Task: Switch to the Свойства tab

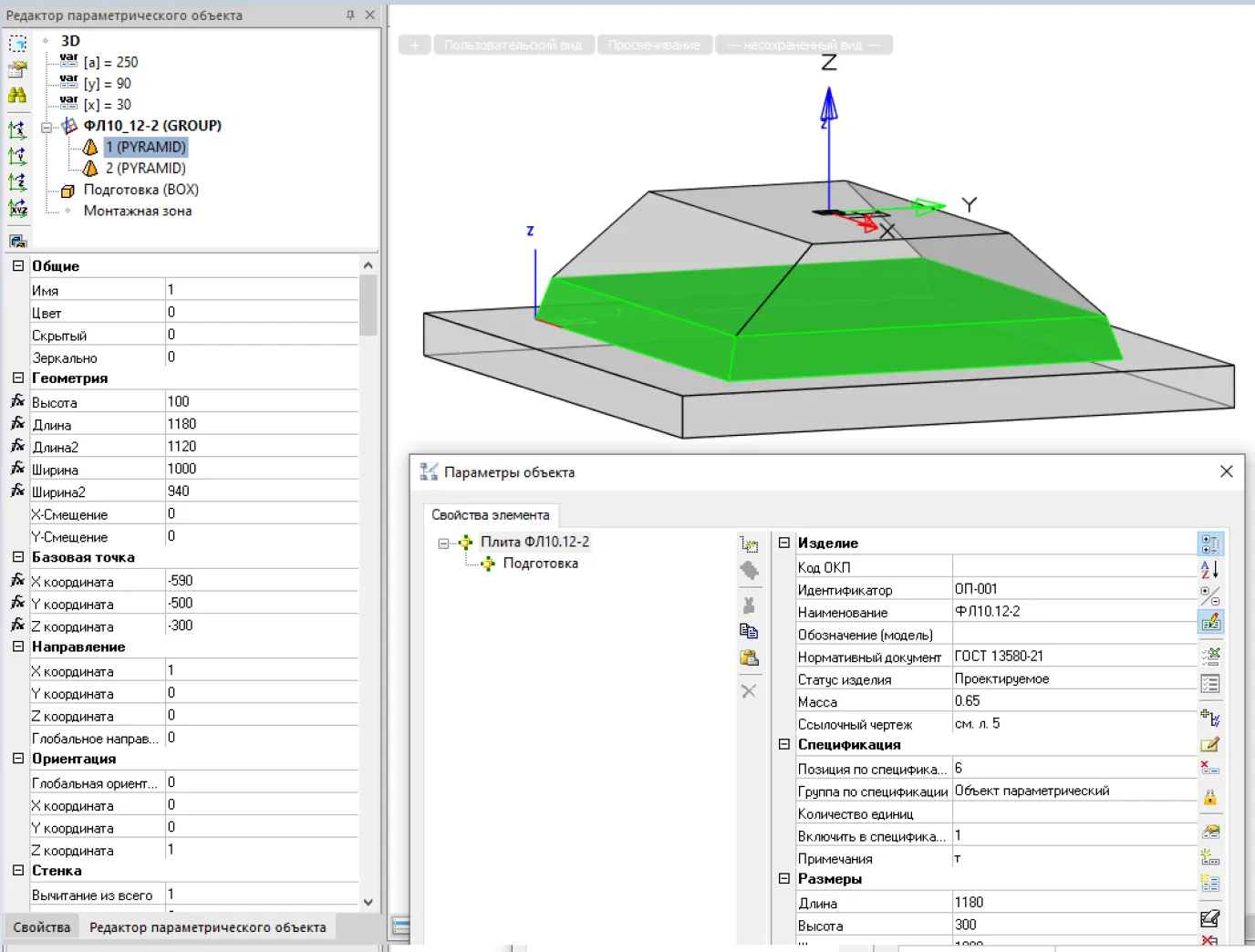Action: pyautogui.click(x=41, y=927)
